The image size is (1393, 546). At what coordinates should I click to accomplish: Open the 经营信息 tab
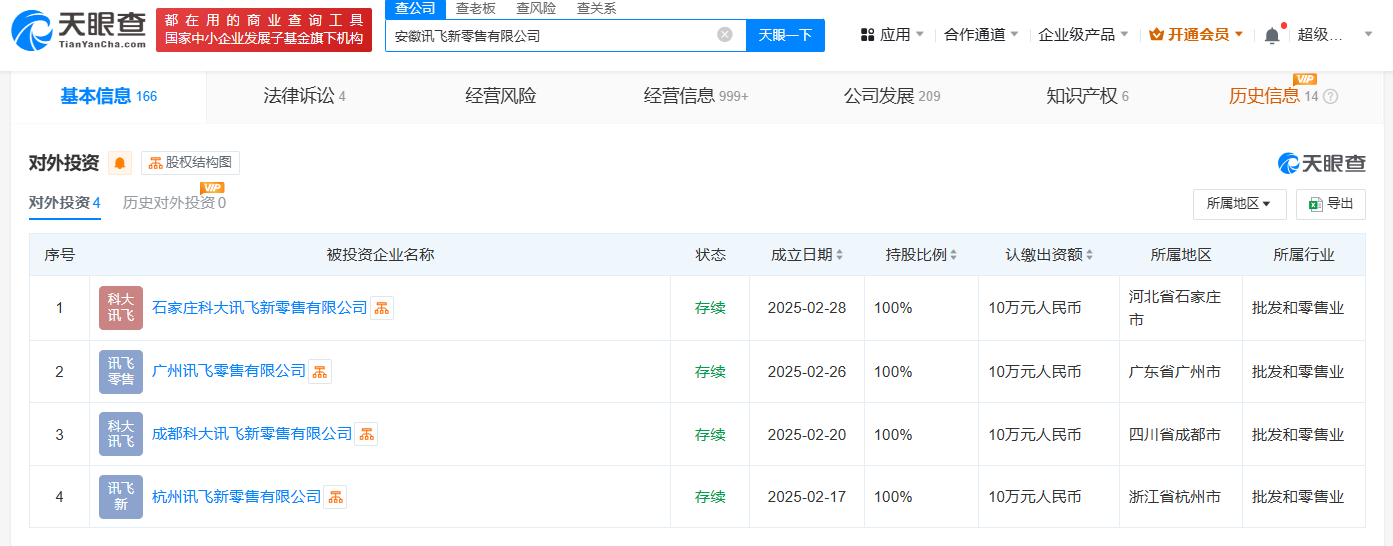696,96
